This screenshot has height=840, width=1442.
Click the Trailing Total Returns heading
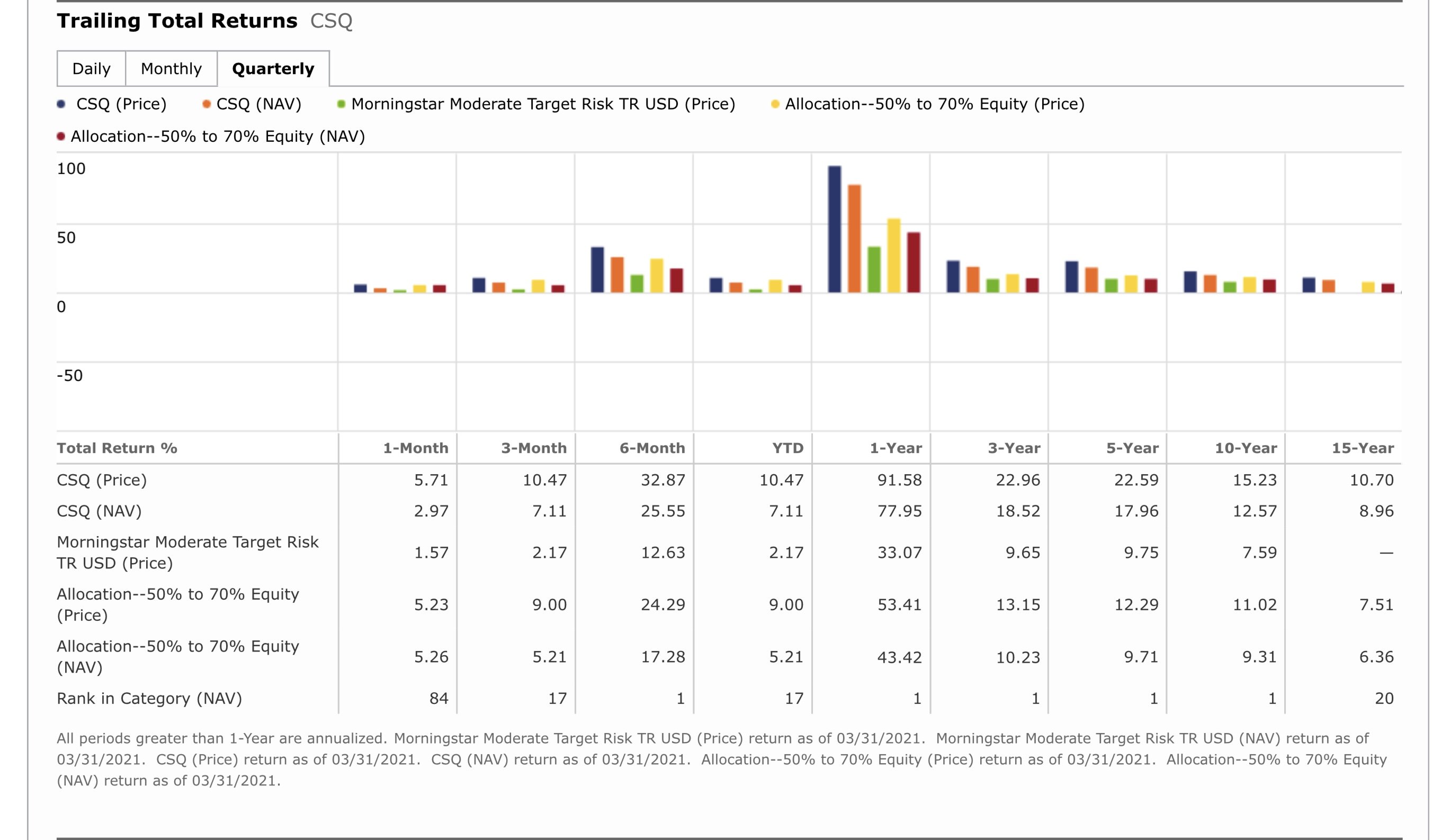pos(177,21)
